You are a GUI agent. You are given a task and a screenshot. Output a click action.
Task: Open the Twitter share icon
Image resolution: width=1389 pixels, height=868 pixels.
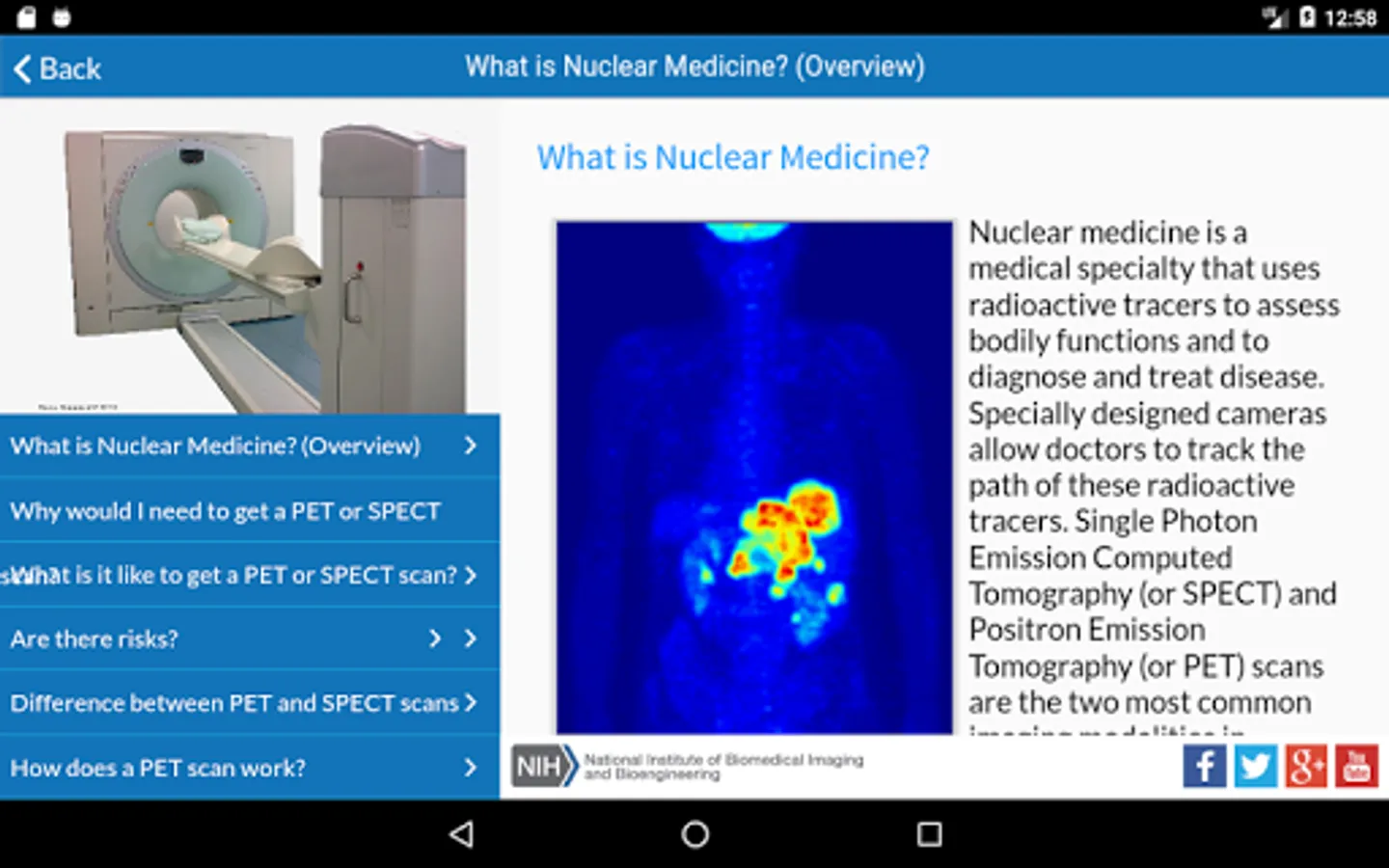[1256, 767]
